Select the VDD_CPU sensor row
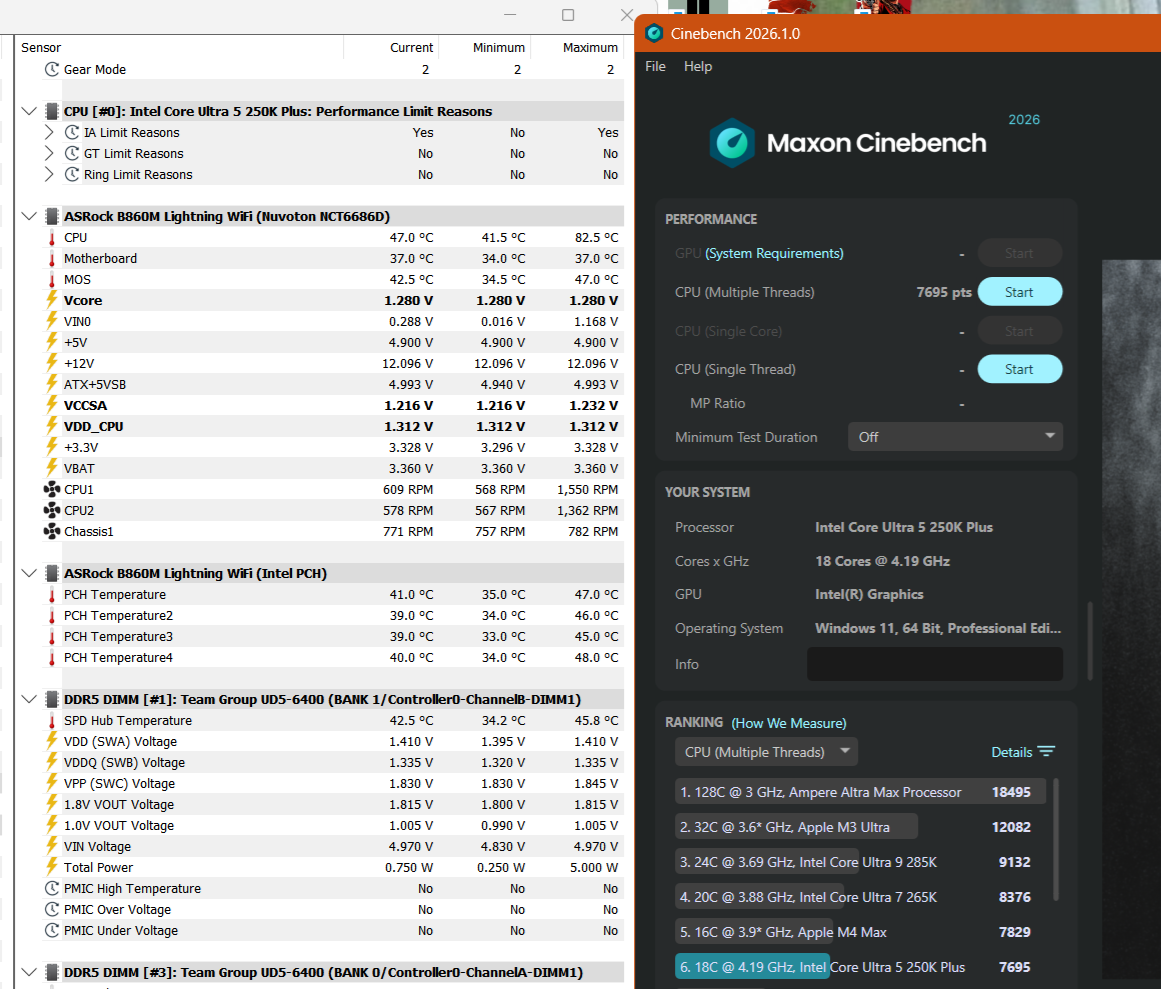This screenshot has width=1161, height=989. 333,426
